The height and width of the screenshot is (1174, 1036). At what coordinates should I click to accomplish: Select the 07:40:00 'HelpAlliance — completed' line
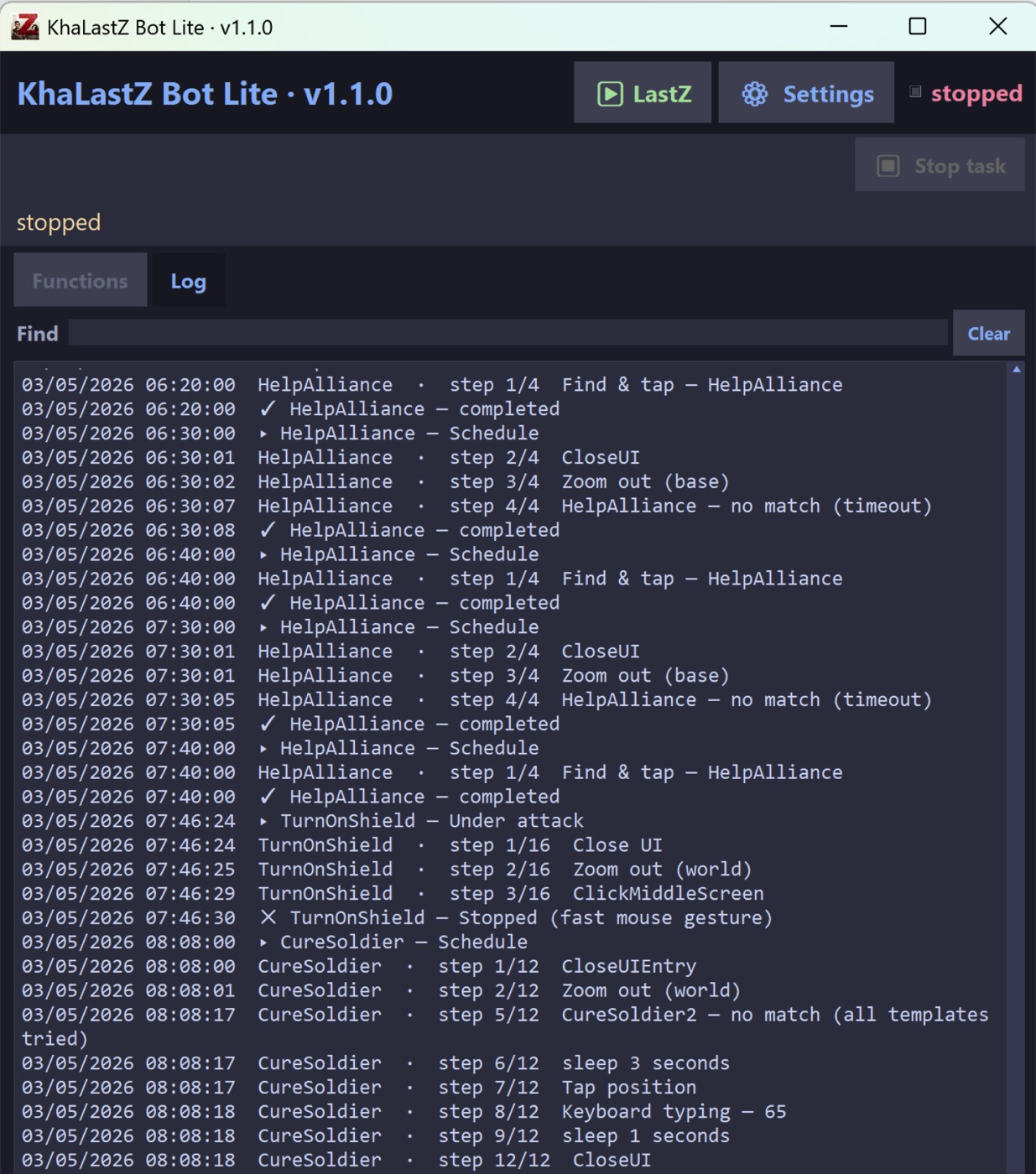[x=291, y=797]
